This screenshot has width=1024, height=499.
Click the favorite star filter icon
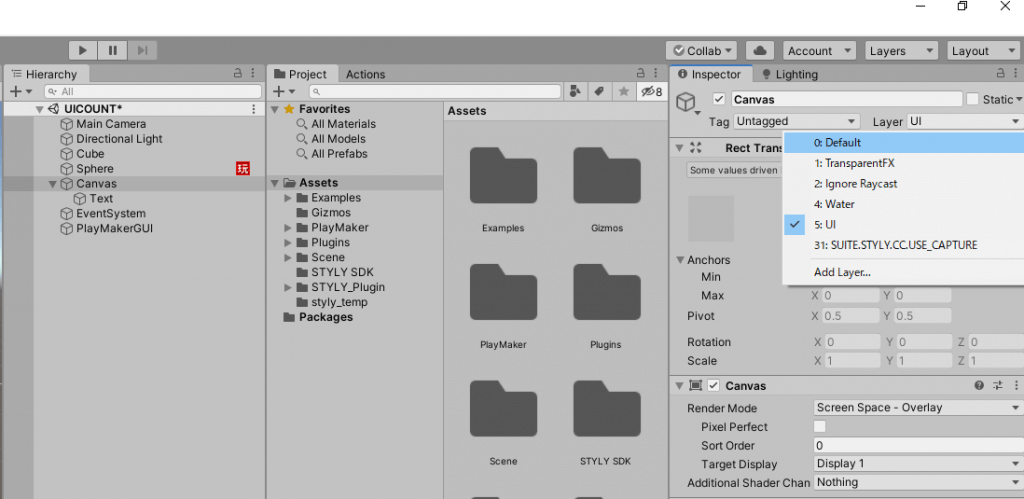click(623, 91)
